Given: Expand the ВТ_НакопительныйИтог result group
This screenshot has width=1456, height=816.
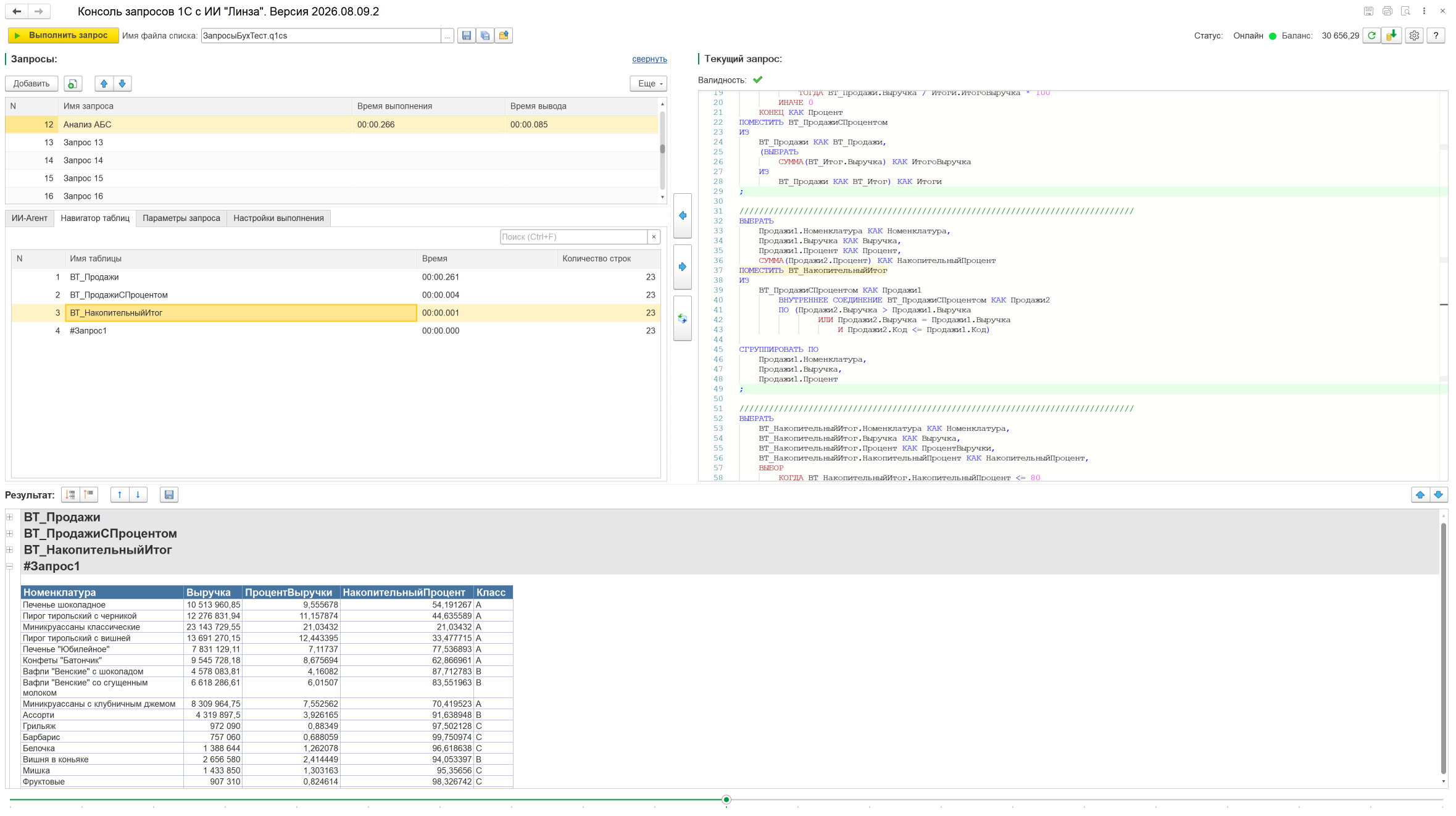Looking at the screenshot, I should point(10,550).
